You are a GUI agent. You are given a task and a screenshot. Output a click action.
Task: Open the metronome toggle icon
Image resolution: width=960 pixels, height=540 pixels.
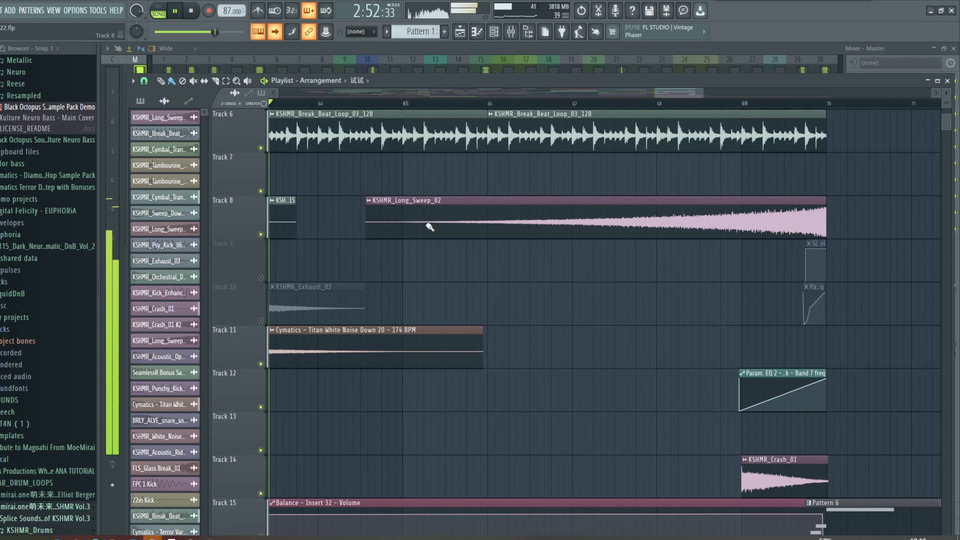point(259,11)
